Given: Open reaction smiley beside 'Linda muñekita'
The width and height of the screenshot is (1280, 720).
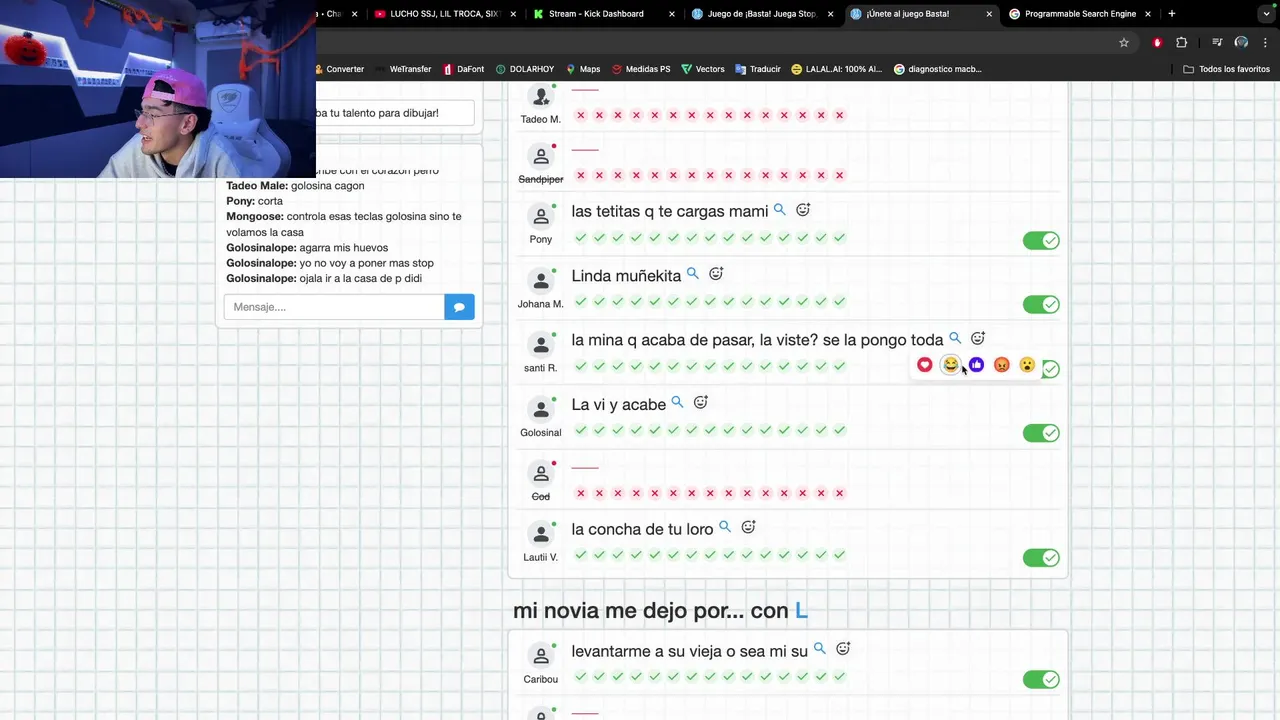Looking at the screenshot, I should coord(716,274).
